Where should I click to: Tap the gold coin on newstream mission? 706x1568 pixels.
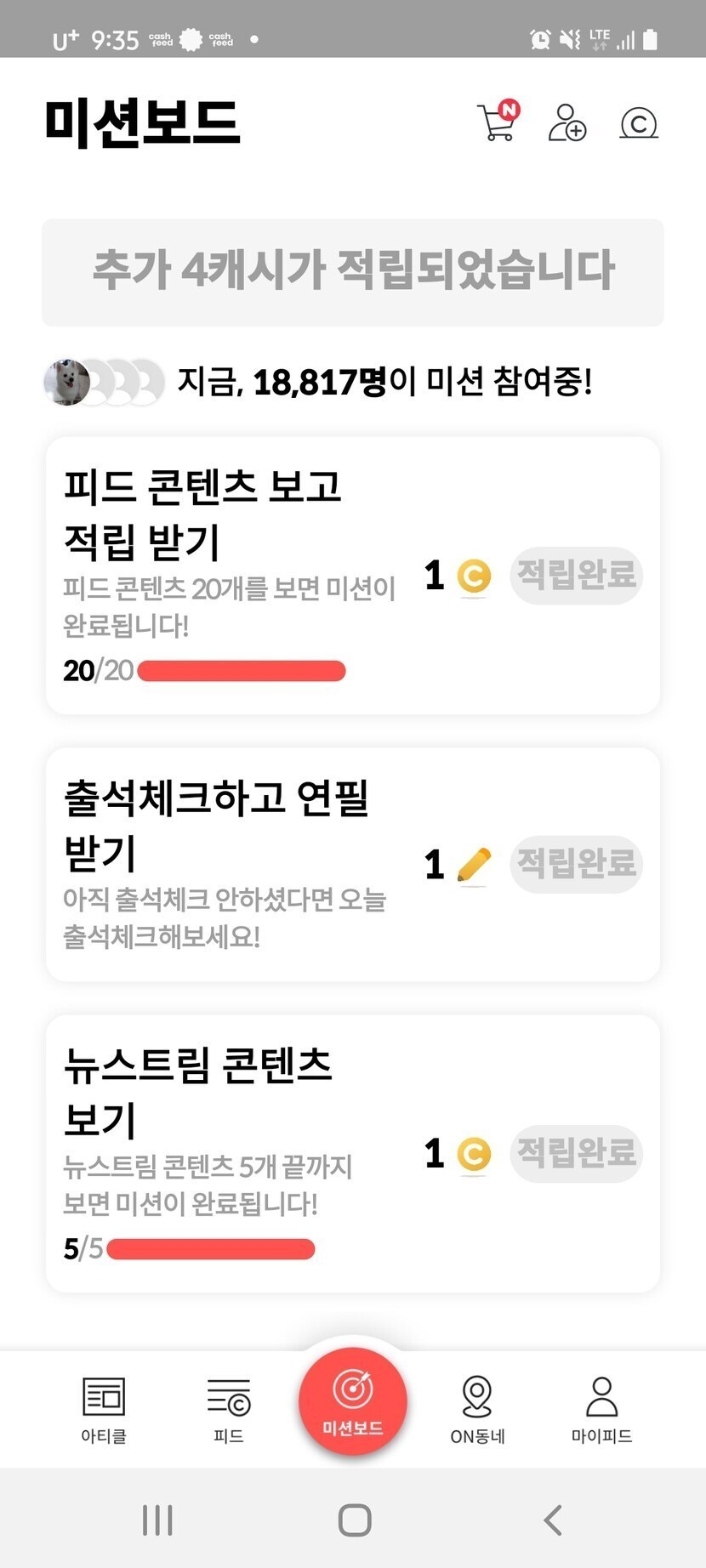point(474,1154)
